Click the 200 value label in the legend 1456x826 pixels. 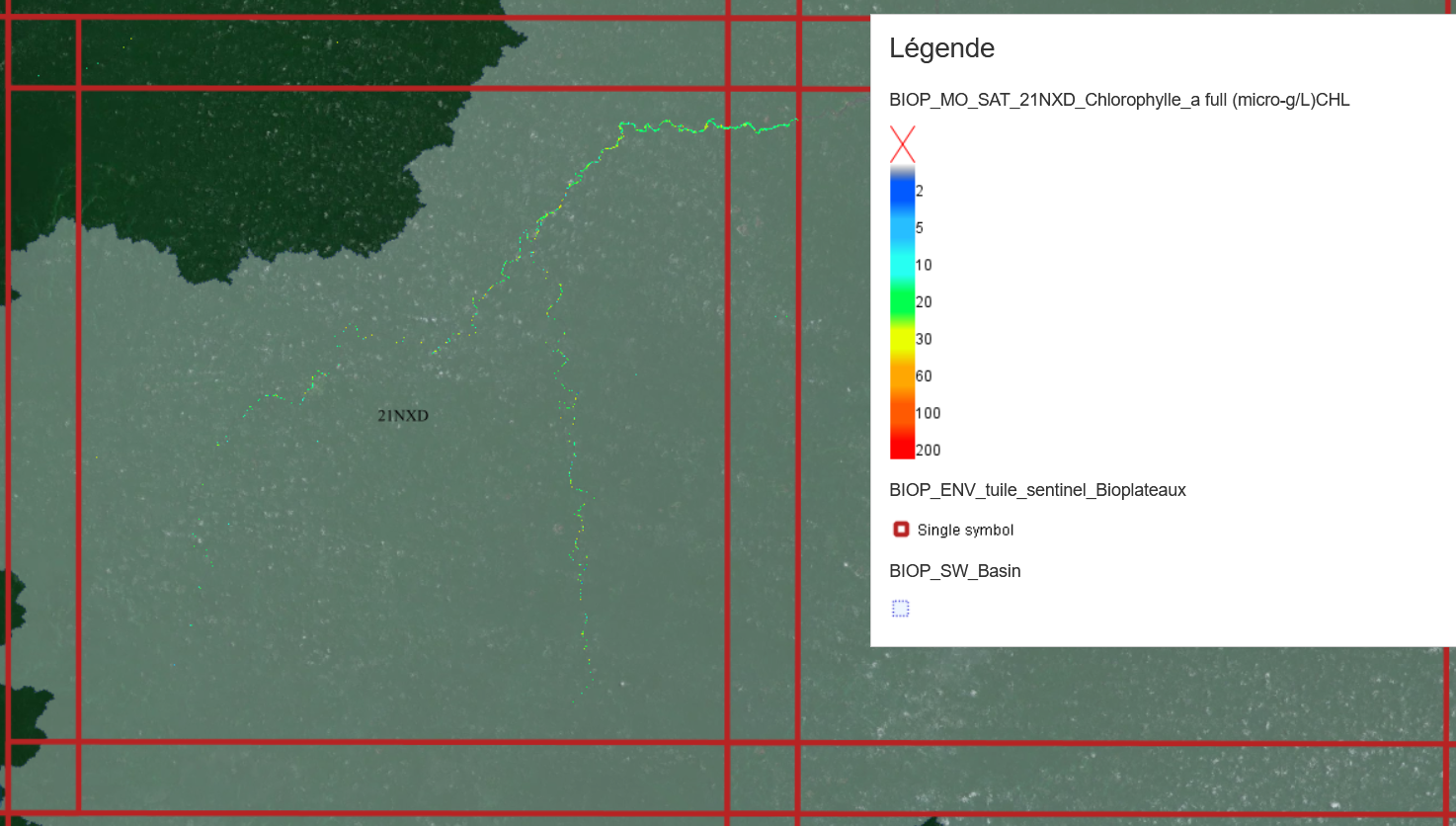[x=928, y=451]
